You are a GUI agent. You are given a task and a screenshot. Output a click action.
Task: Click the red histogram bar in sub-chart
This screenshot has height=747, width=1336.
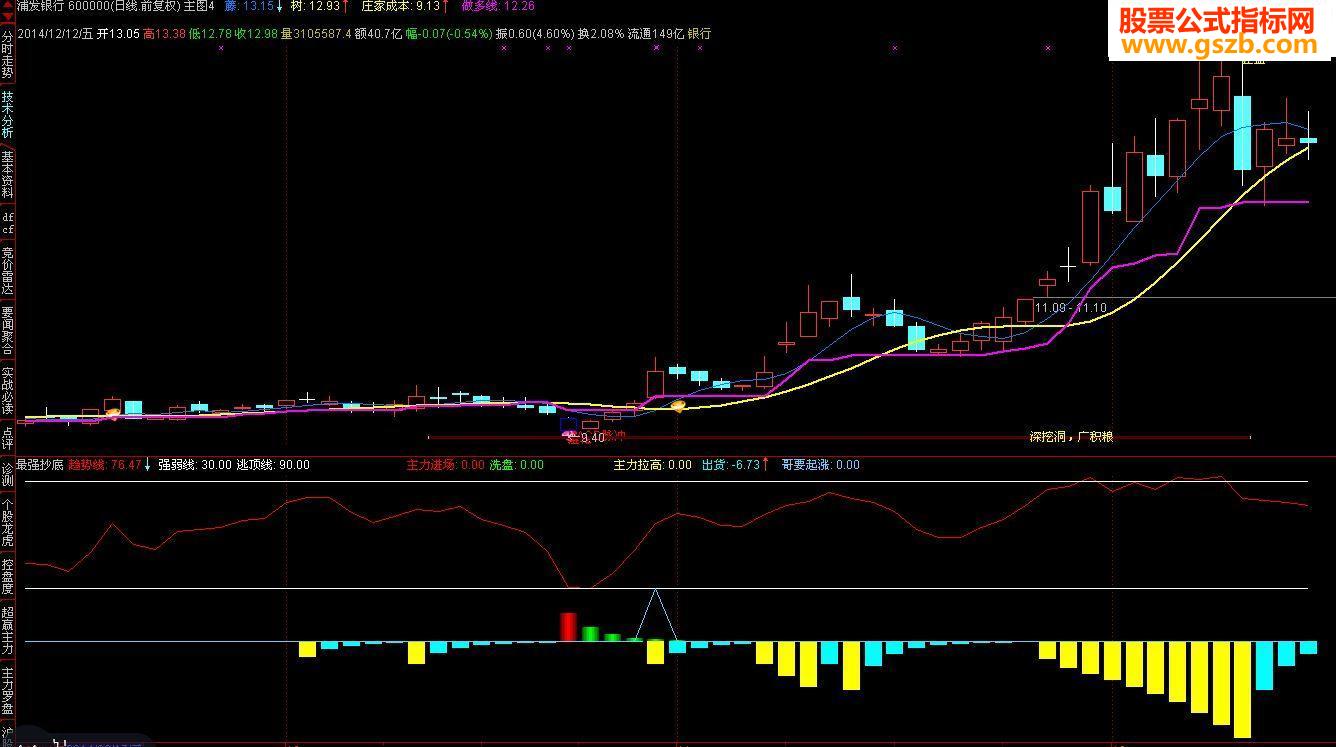point(568,627)
